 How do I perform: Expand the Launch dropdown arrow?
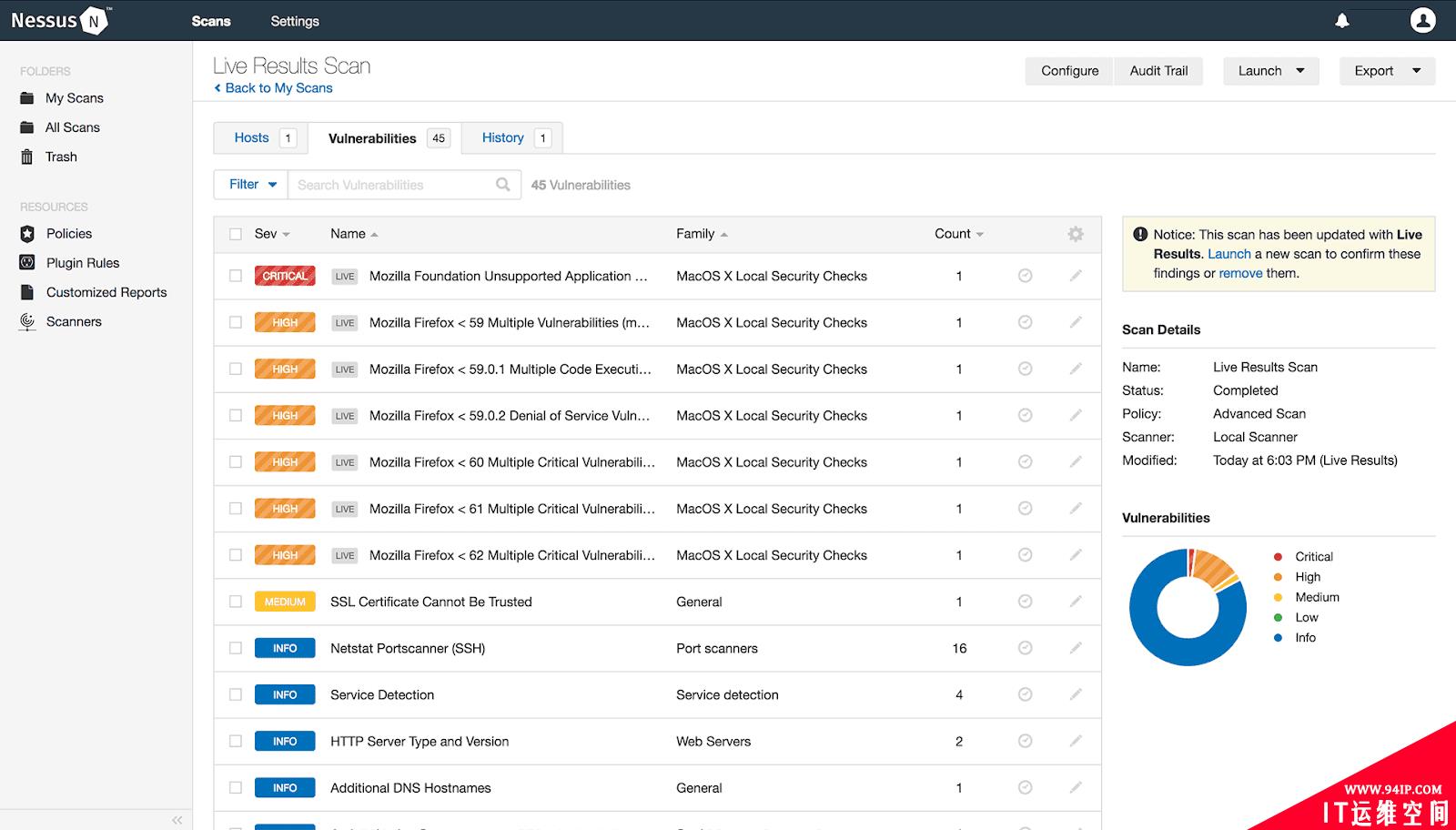1299,71
